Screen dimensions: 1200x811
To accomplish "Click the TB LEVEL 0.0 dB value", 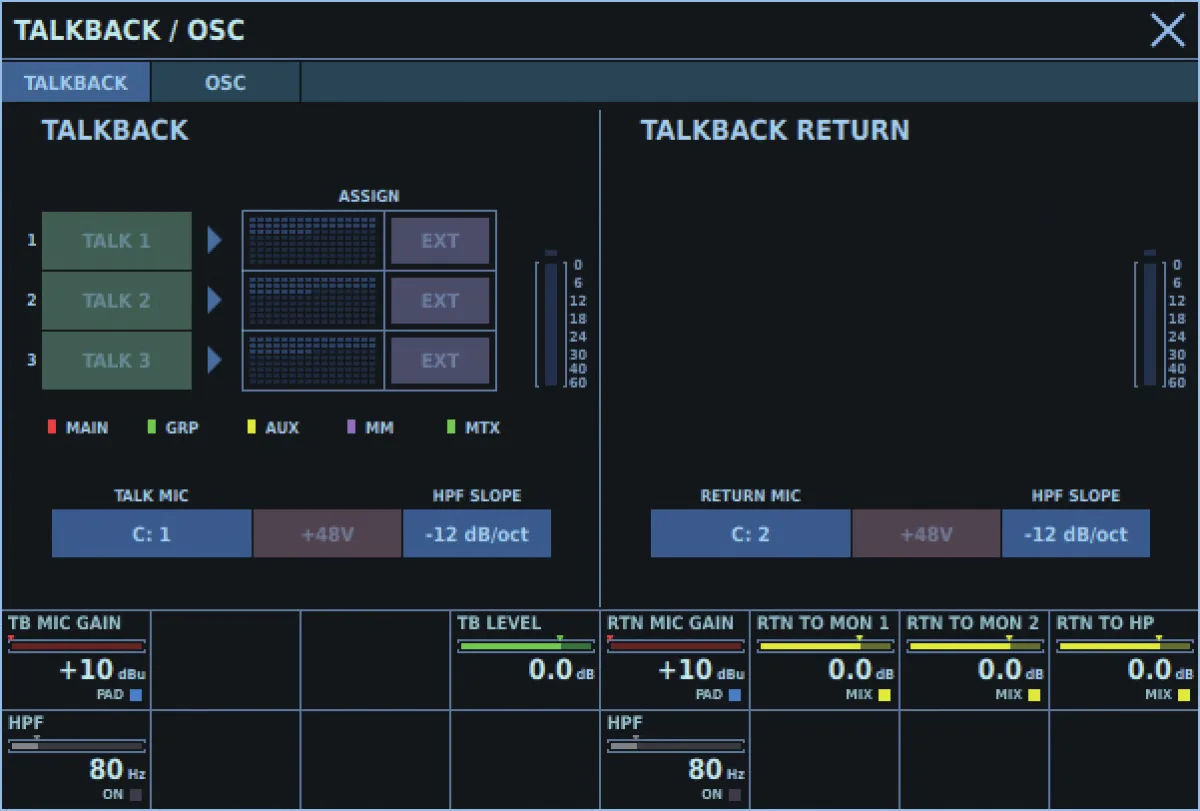I will tap(561, 671).
